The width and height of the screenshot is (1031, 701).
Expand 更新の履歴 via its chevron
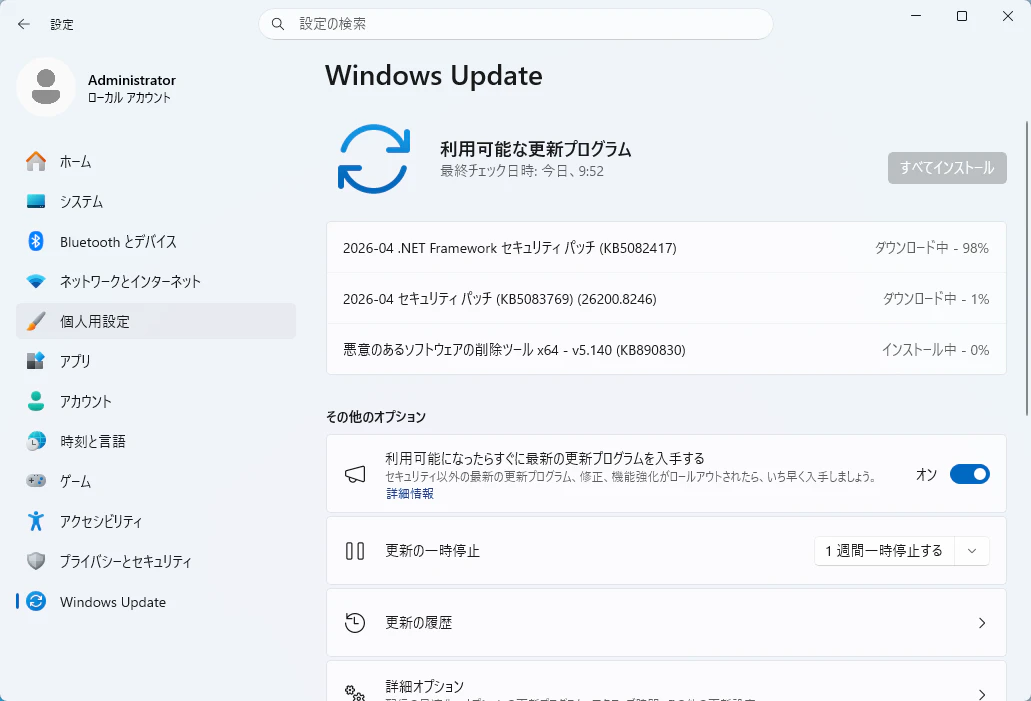[x=982, y=623]
